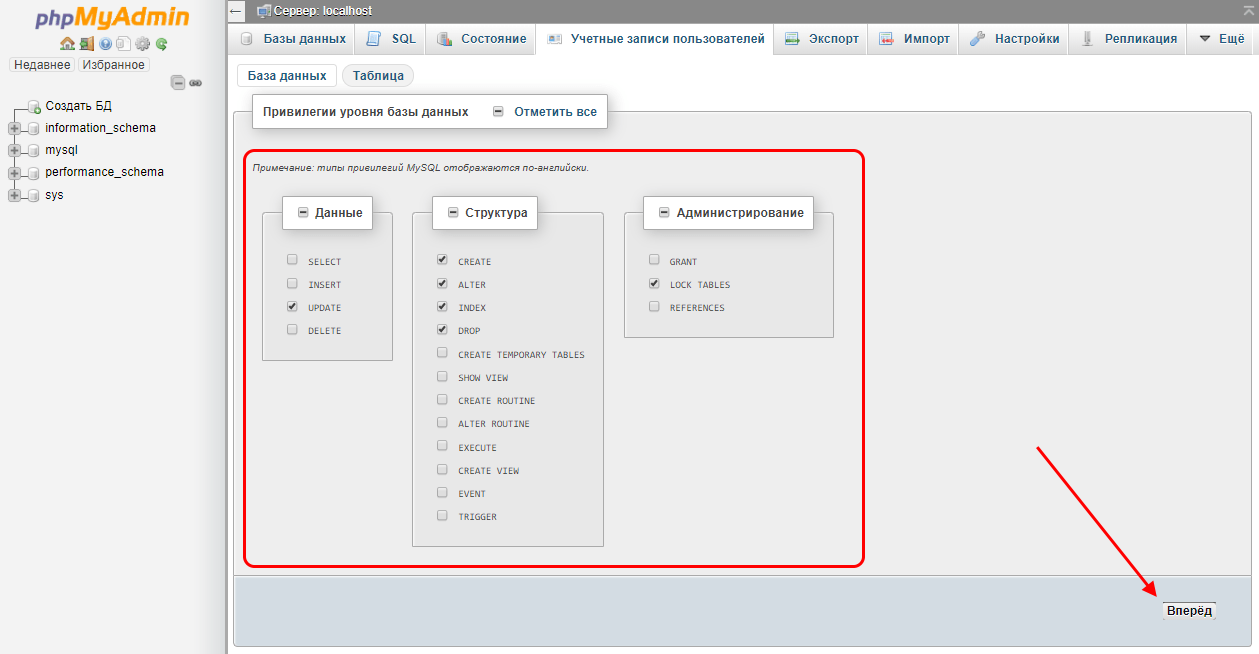Open the Экспорт tab icon
Screen dimensions: 1259x654
point(792,39)
